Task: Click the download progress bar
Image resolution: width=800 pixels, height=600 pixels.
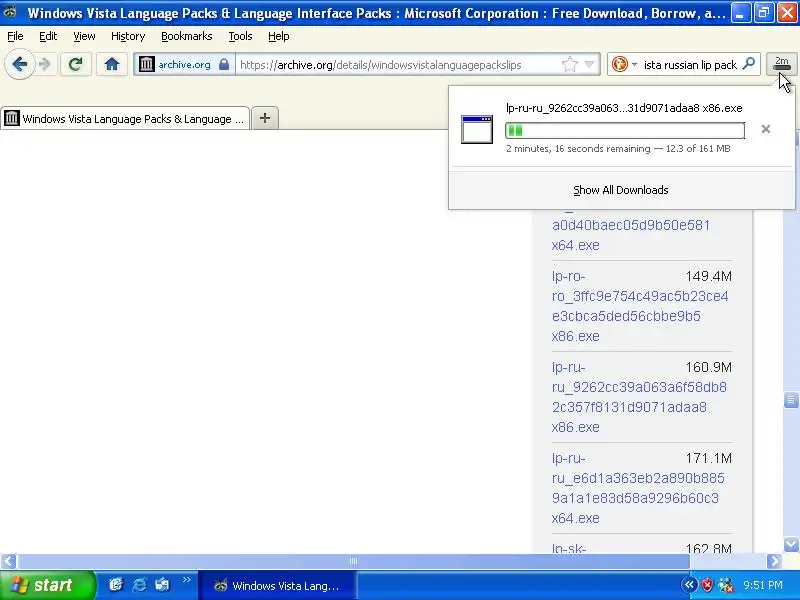Action: (x=624, y=131)
